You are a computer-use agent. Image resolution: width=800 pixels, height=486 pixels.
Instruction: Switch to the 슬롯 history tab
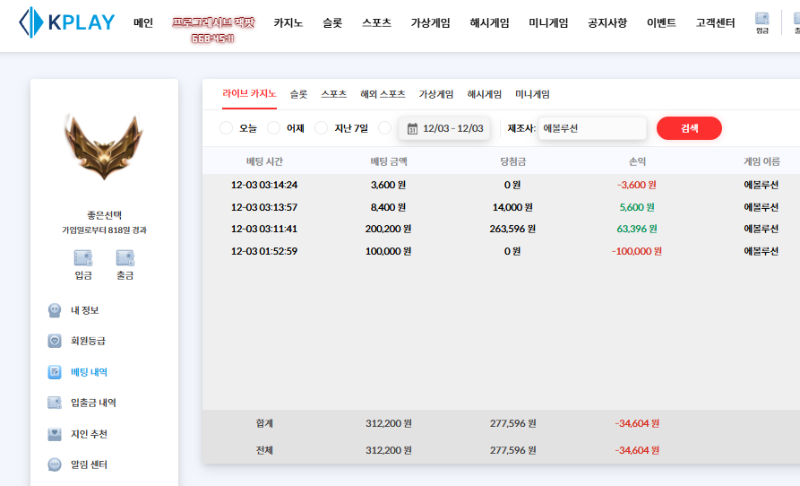(298, 94)
